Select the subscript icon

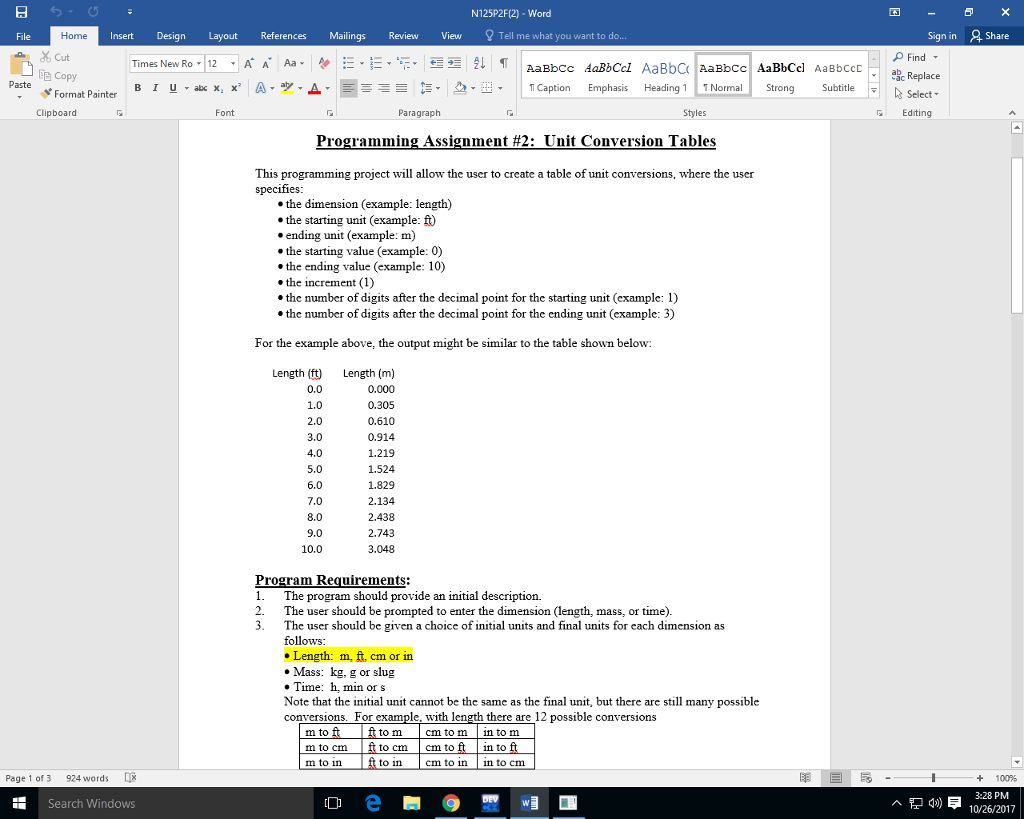(217, 88)
